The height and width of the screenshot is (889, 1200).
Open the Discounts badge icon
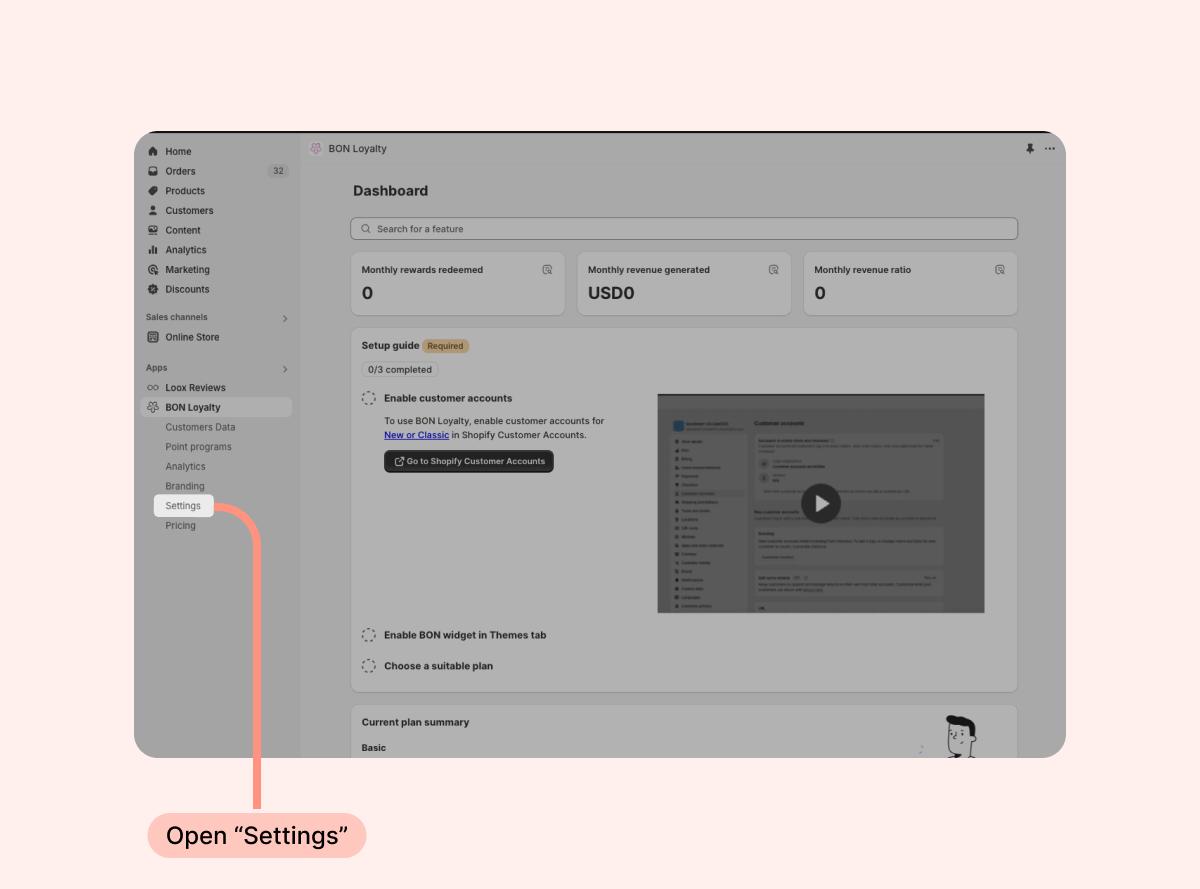(x=153, y=289)
